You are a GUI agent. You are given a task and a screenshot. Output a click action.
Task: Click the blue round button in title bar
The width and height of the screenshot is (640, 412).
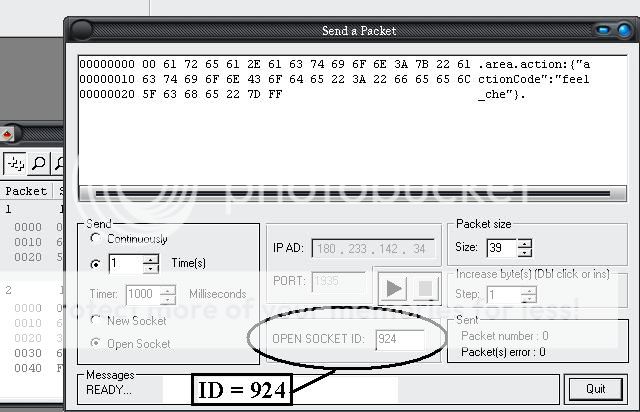624,30
